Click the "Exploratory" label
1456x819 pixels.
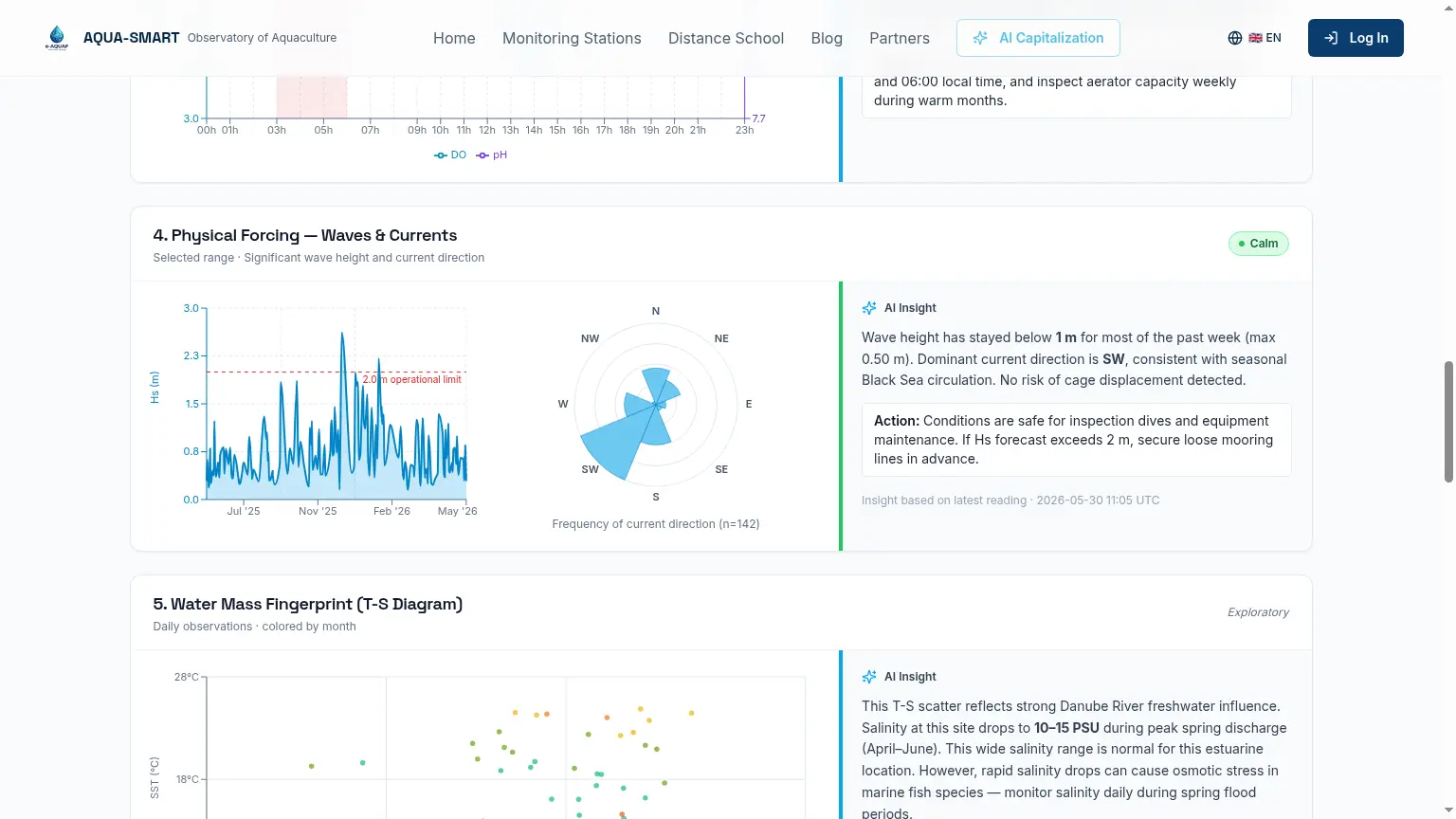point(1258,612)
